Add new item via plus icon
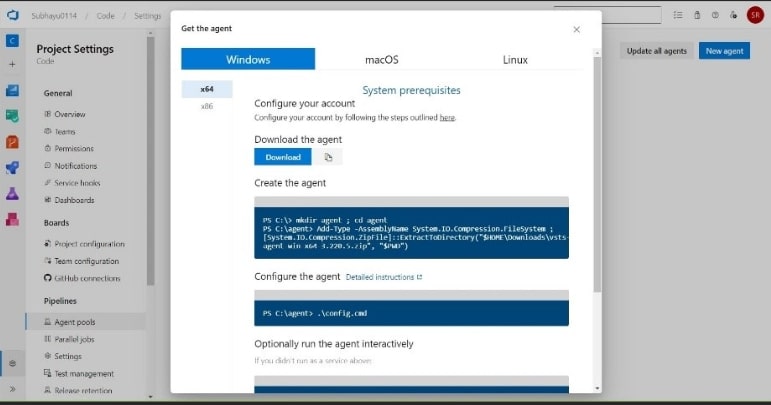Viewport: 771px width, 405px height. [12, 64]
